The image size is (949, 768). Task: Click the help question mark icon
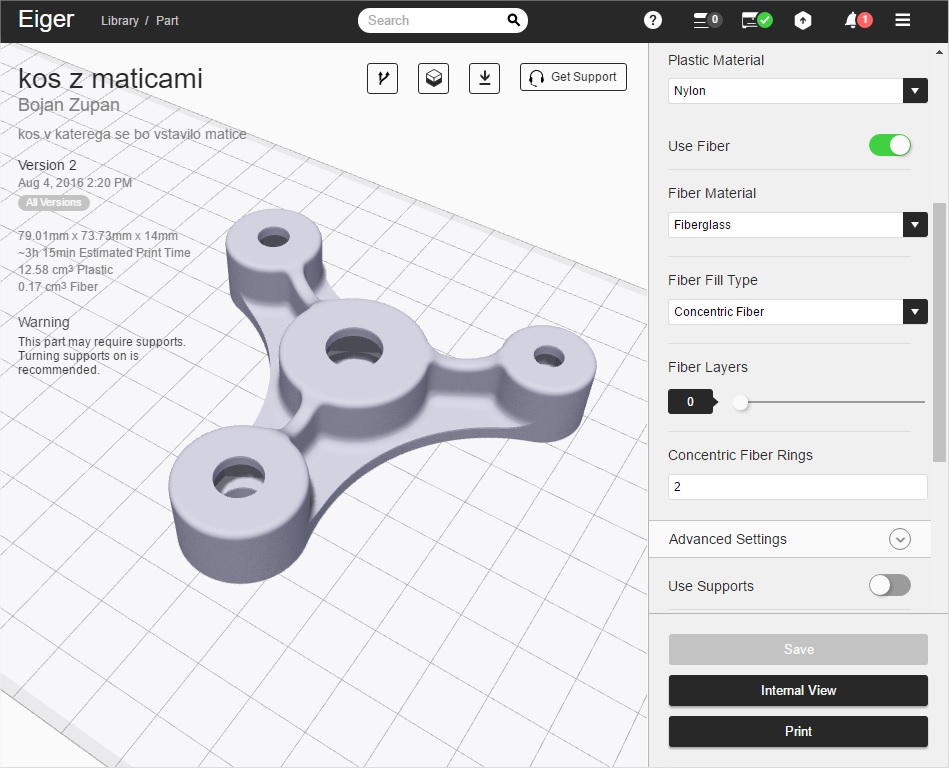click(x=653, y=20)
